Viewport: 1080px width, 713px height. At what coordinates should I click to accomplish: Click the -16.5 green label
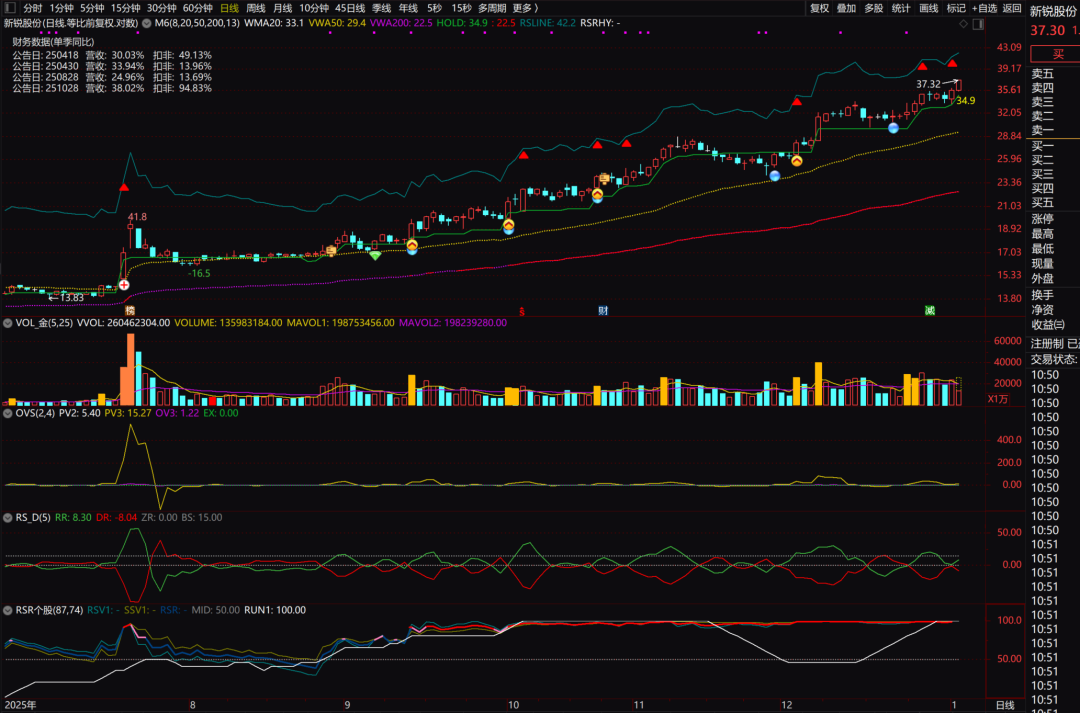click(199, 273)
